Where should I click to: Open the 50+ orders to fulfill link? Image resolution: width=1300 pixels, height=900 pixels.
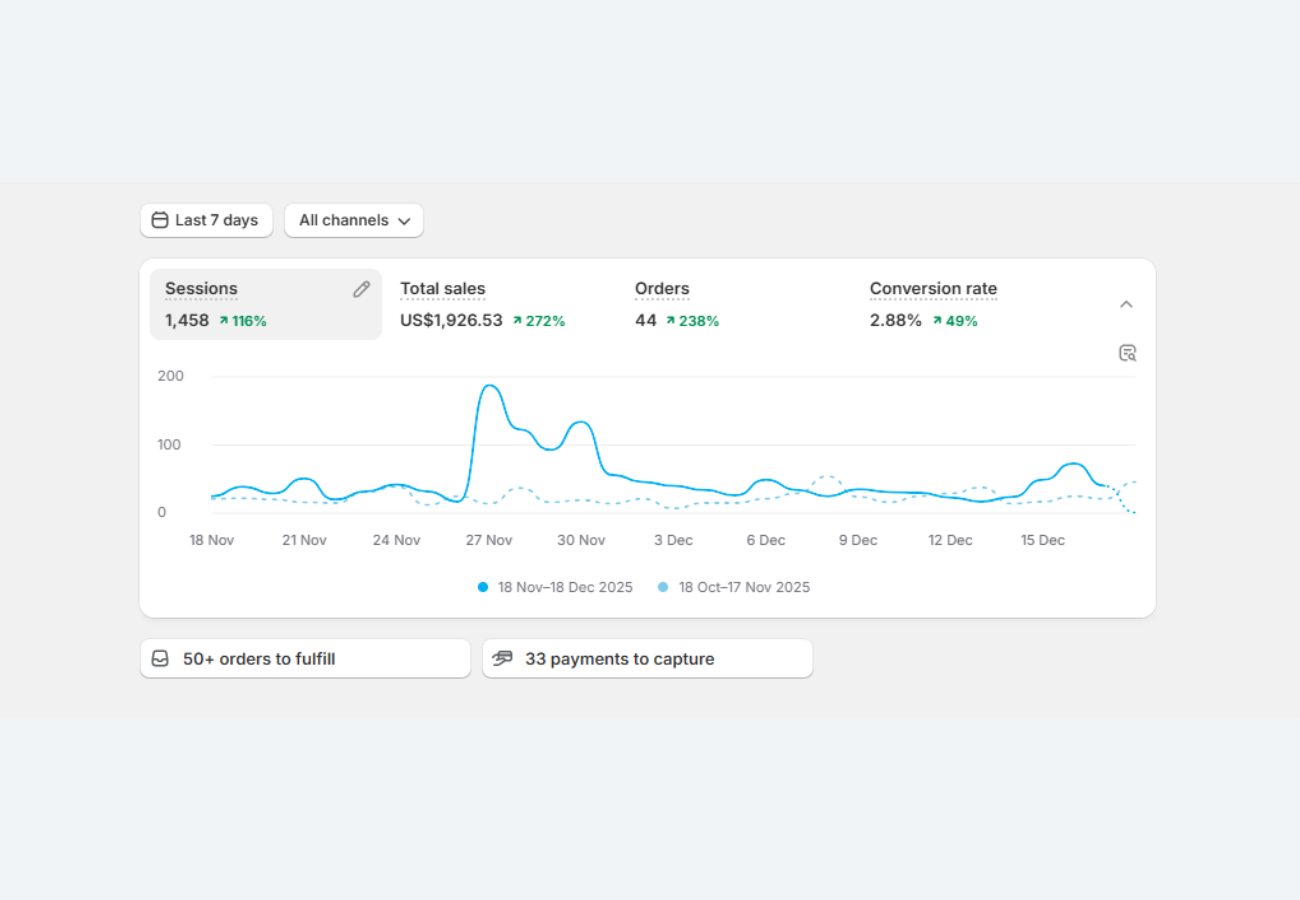tap(259, 659)
